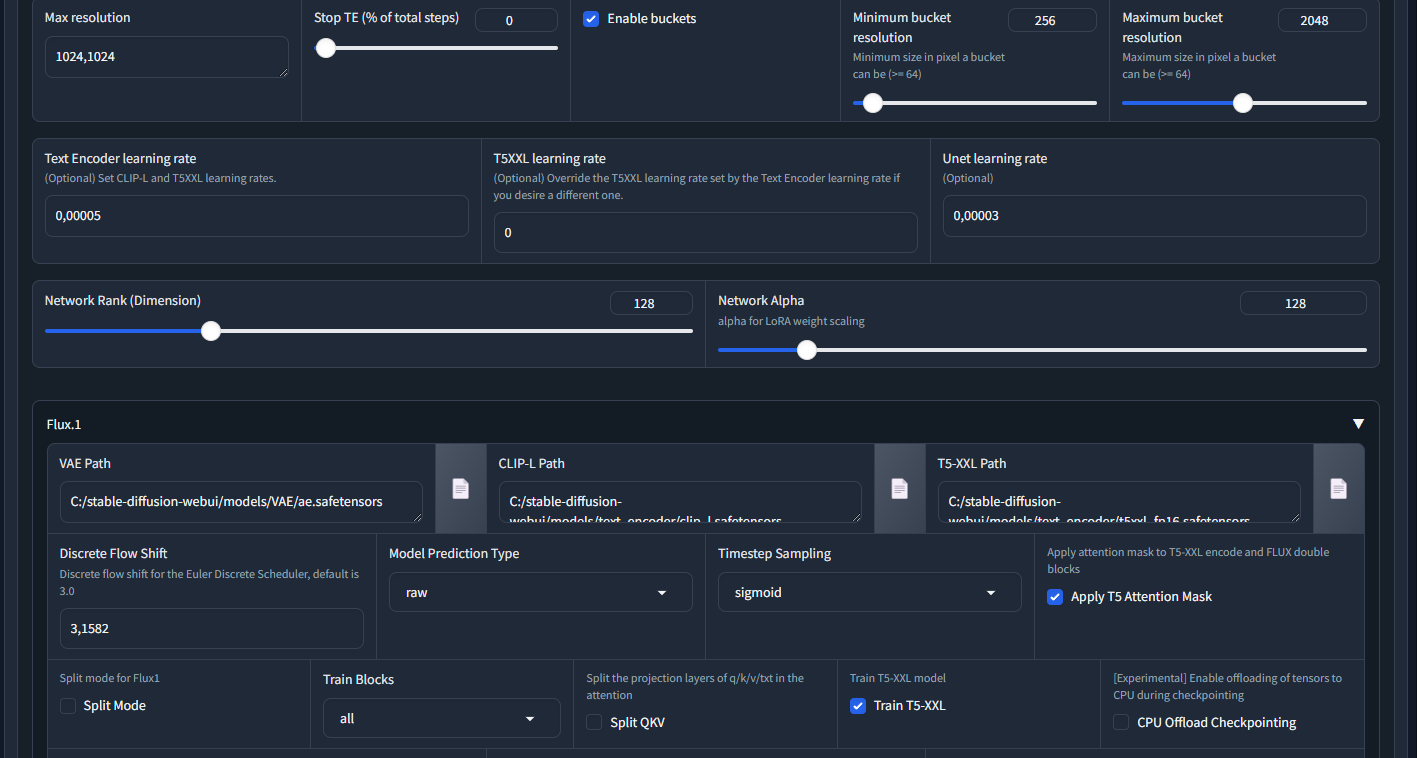This screenshot has width=1417, height=758.
Task: Toggle the Enable buckets checkbox
Action: click(x=591, y=19)
